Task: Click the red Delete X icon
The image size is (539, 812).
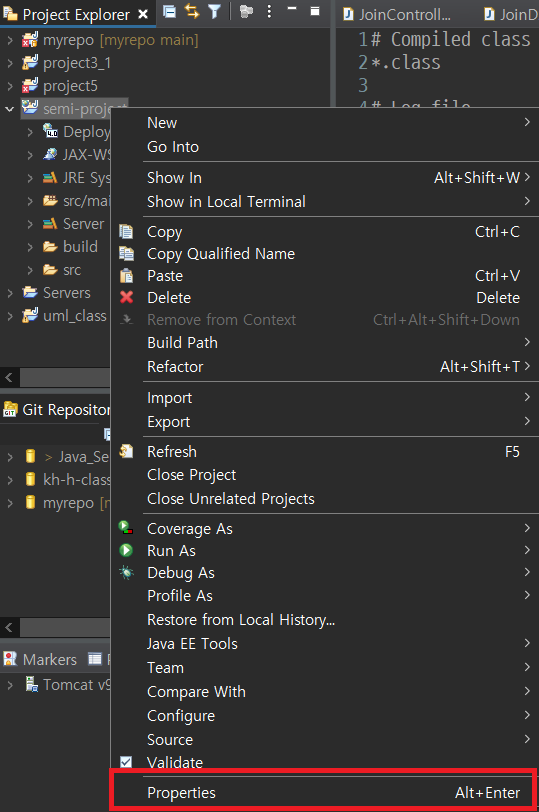Action: 126,297
